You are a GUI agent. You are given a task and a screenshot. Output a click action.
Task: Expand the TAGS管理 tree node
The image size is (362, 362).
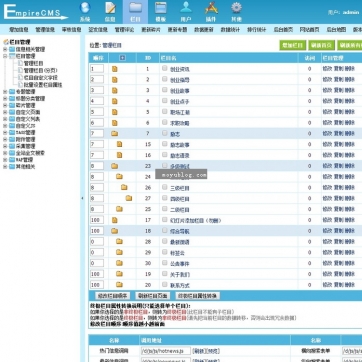[5, 133]
